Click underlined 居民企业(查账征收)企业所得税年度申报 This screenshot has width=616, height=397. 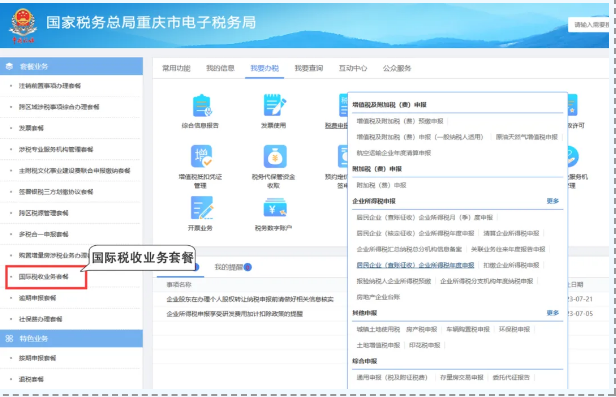coord(415,265)
